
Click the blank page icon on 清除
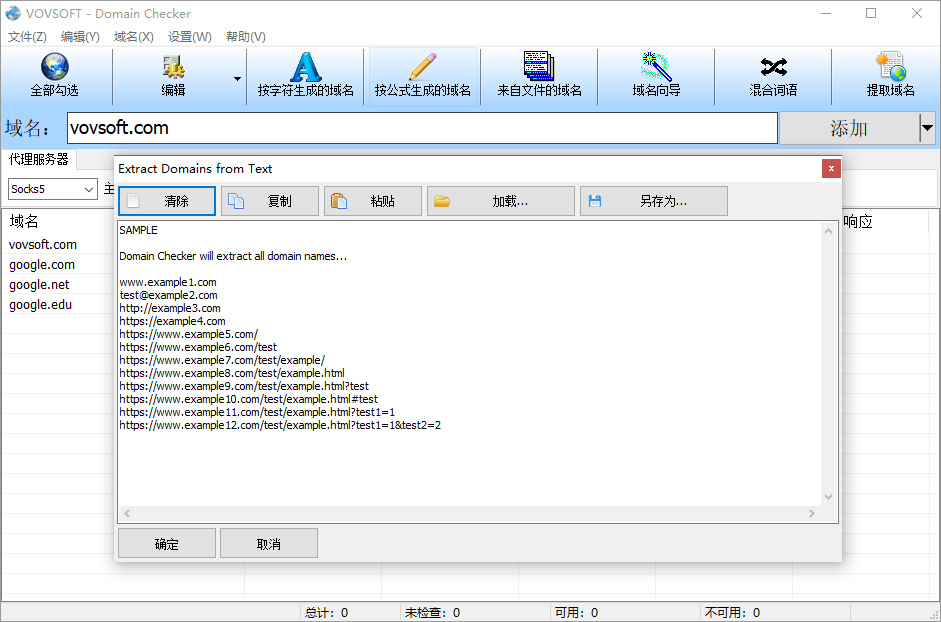(x=133, y=201)
